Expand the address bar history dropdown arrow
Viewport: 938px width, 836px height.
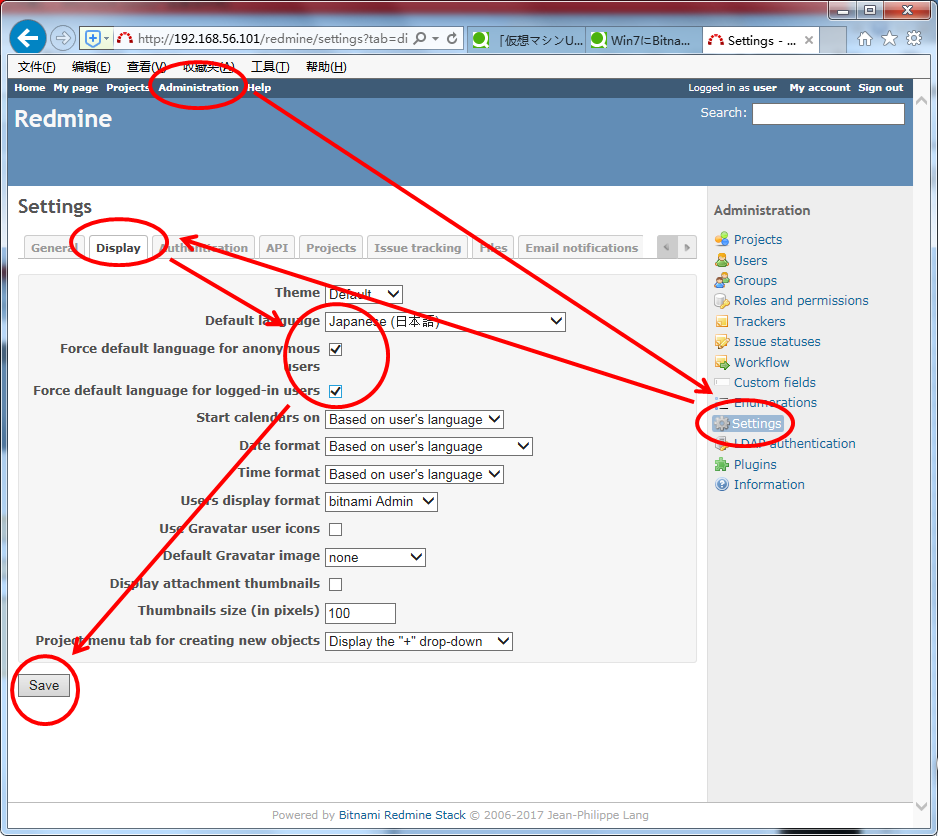(436, 39)
